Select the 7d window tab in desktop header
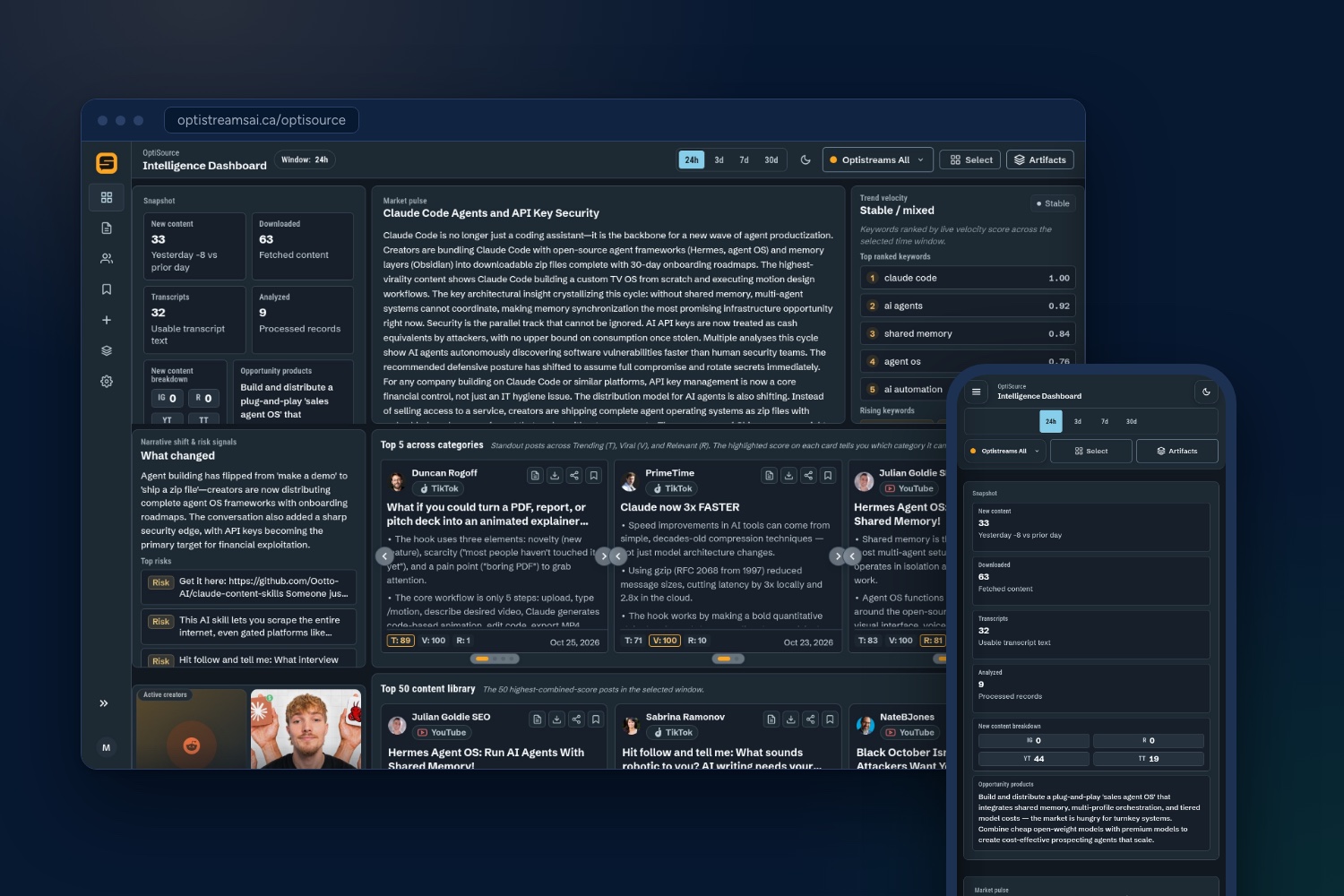Viewport: 1344px width, 896px height. 744,159
